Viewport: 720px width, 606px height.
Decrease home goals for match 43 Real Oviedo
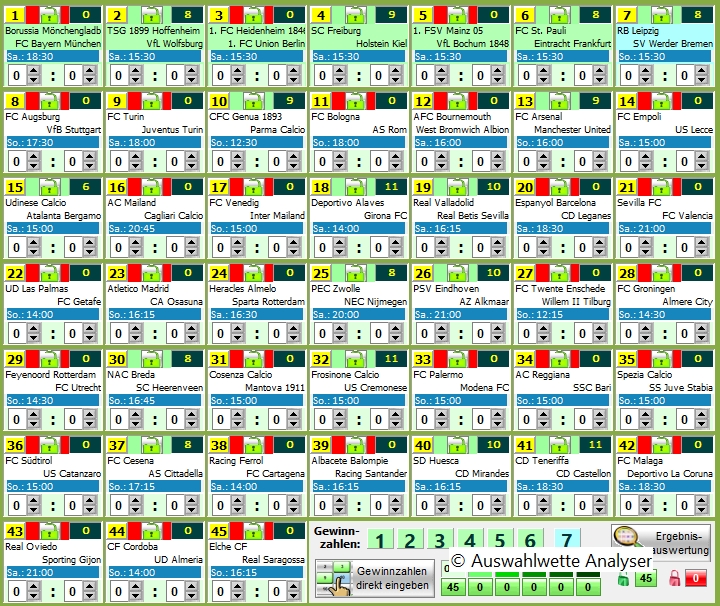(34, 596)
